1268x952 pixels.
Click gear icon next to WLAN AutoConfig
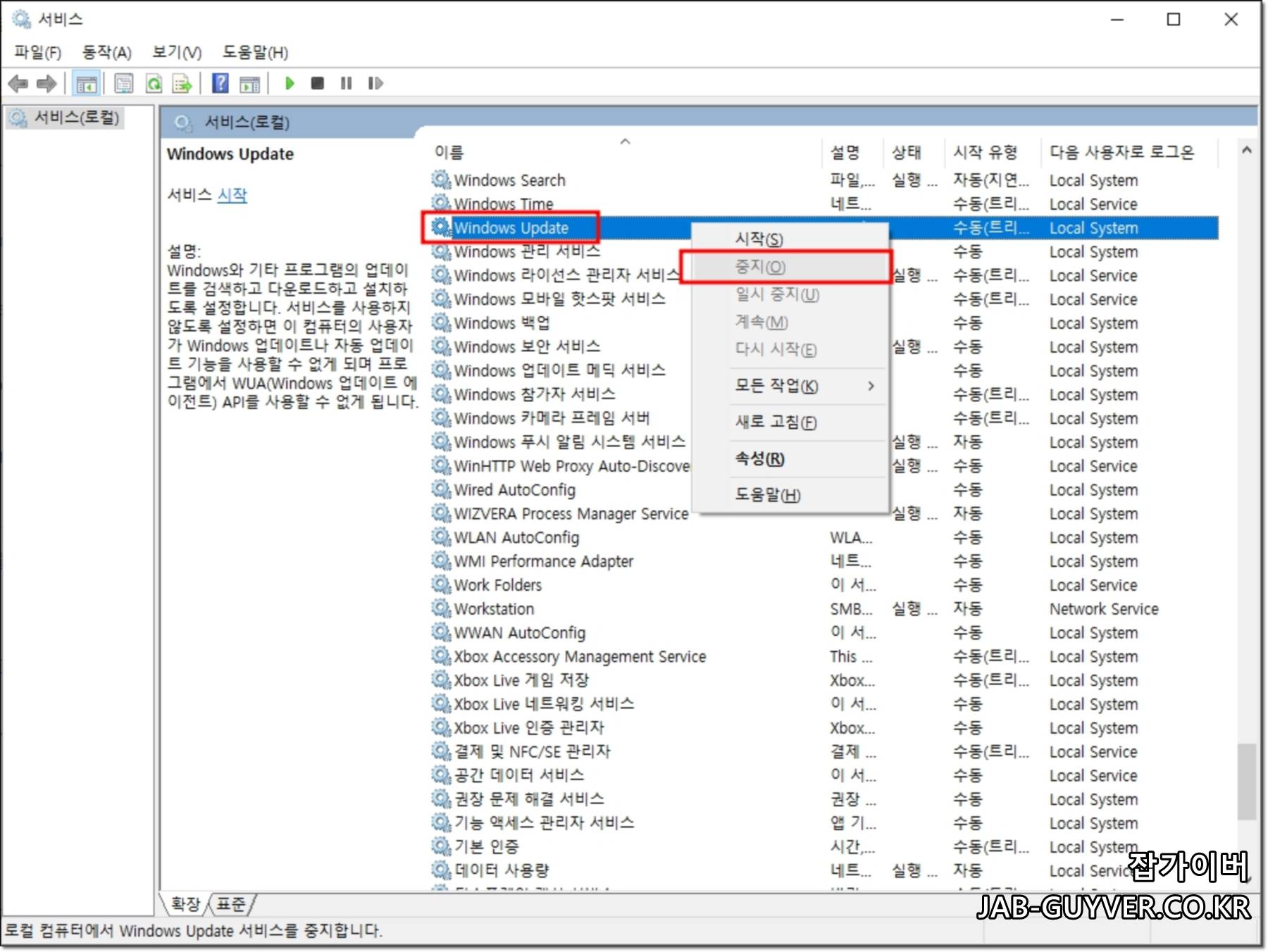click(x=441, y=537)
